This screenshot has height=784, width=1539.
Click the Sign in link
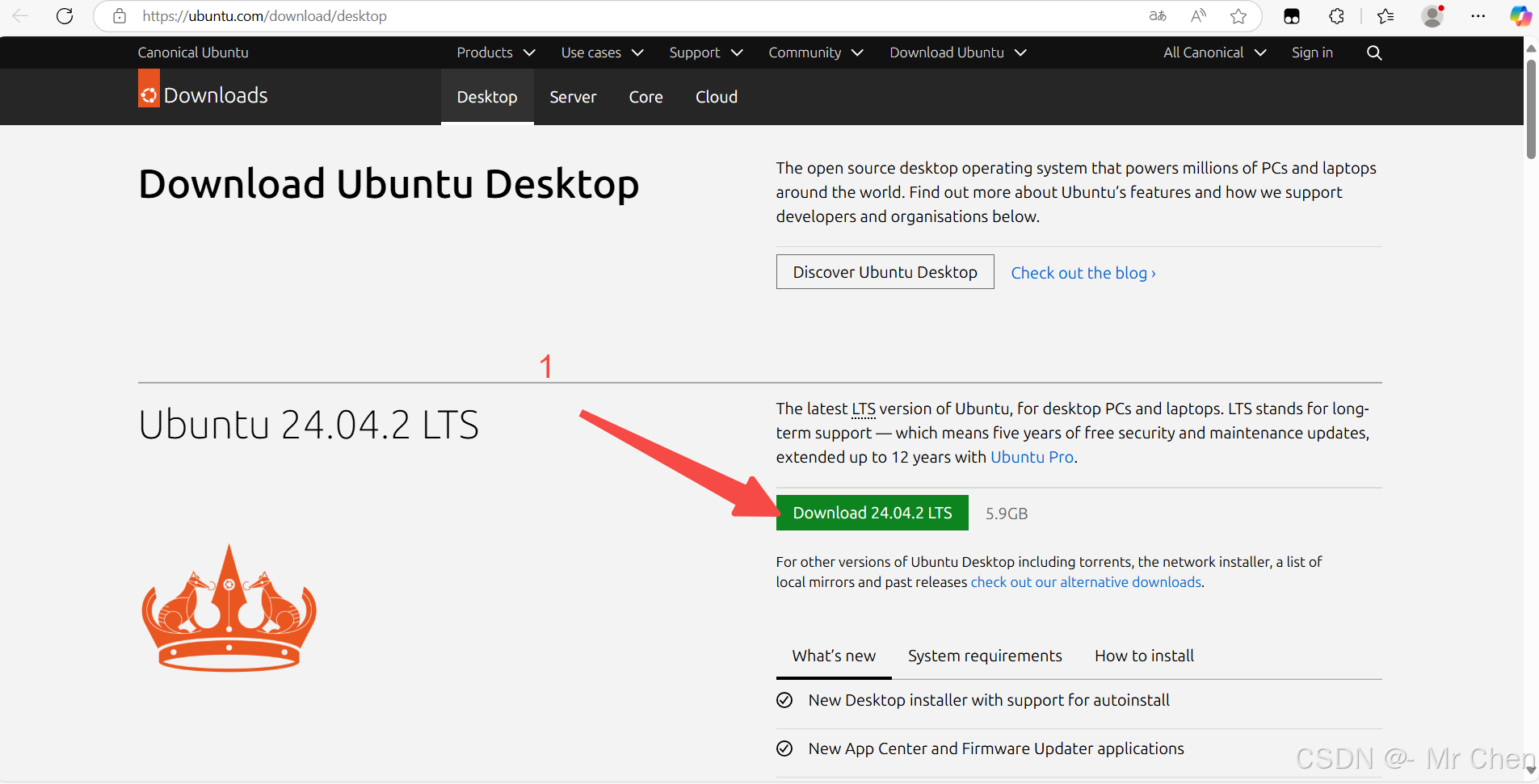tap(1312, 52)
